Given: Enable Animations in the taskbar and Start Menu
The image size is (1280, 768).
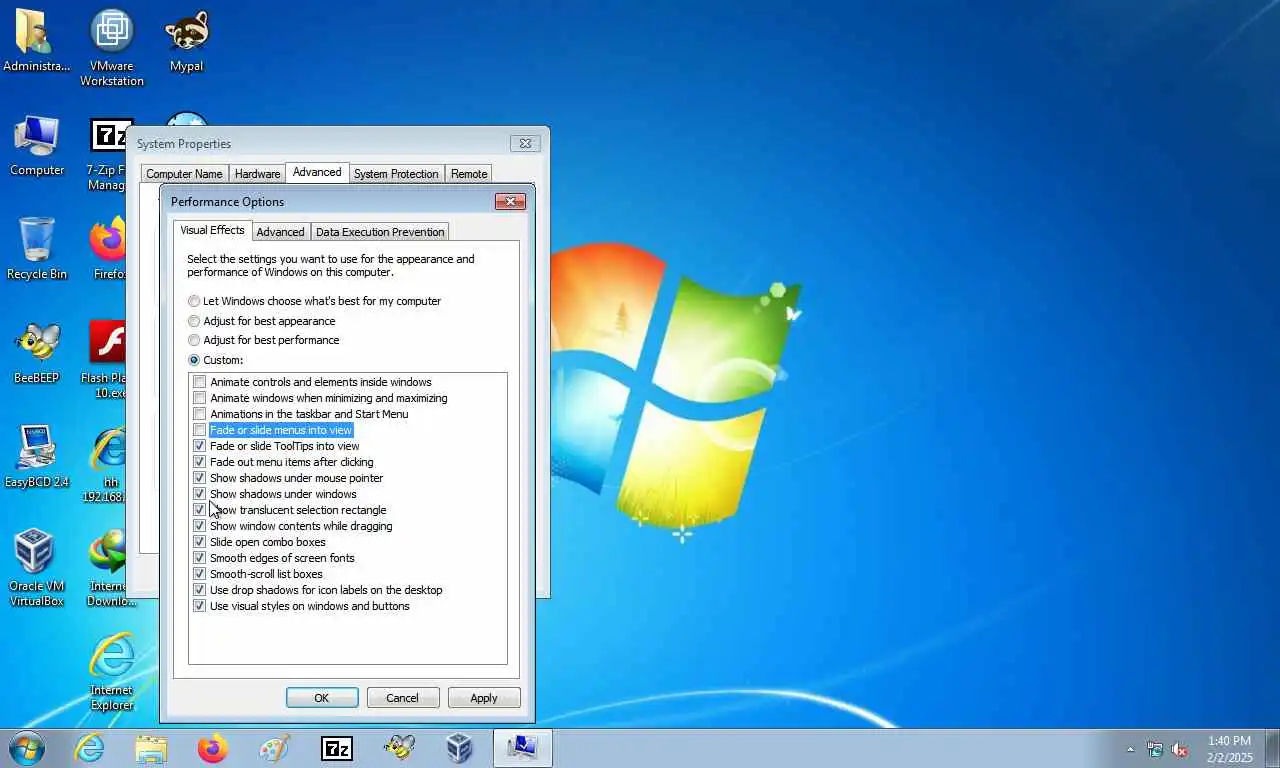Looking at the screenshot, I should [200, 414].
